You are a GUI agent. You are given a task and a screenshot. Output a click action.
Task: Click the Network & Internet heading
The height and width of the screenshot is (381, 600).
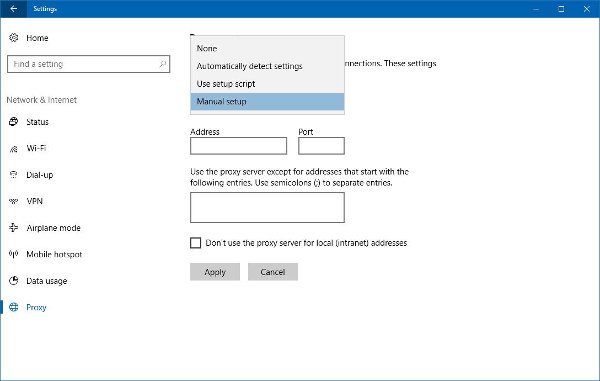click(42, 100)
